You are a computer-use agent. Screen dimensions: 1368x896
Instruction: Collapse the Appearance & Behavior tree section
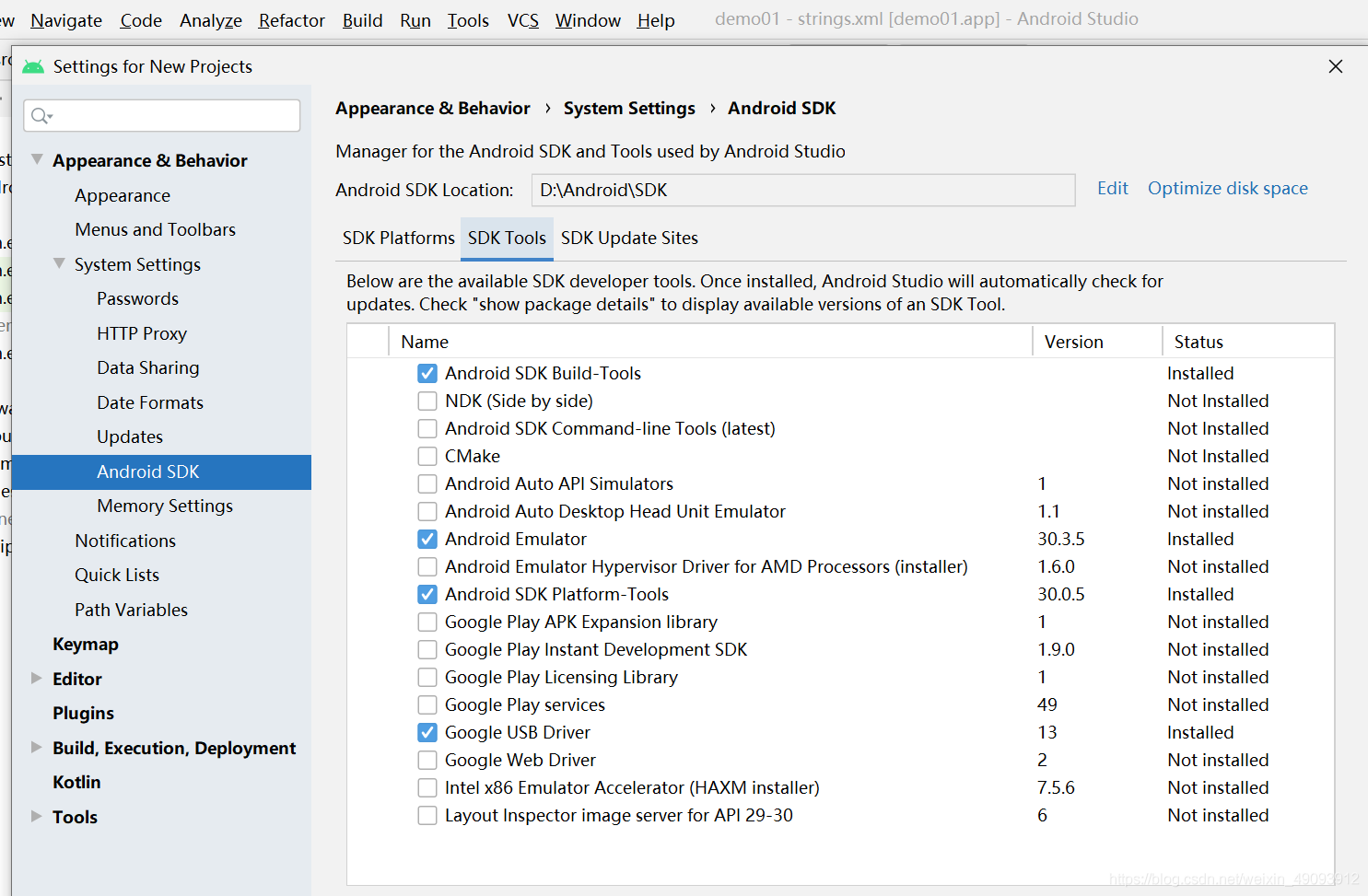37,159
